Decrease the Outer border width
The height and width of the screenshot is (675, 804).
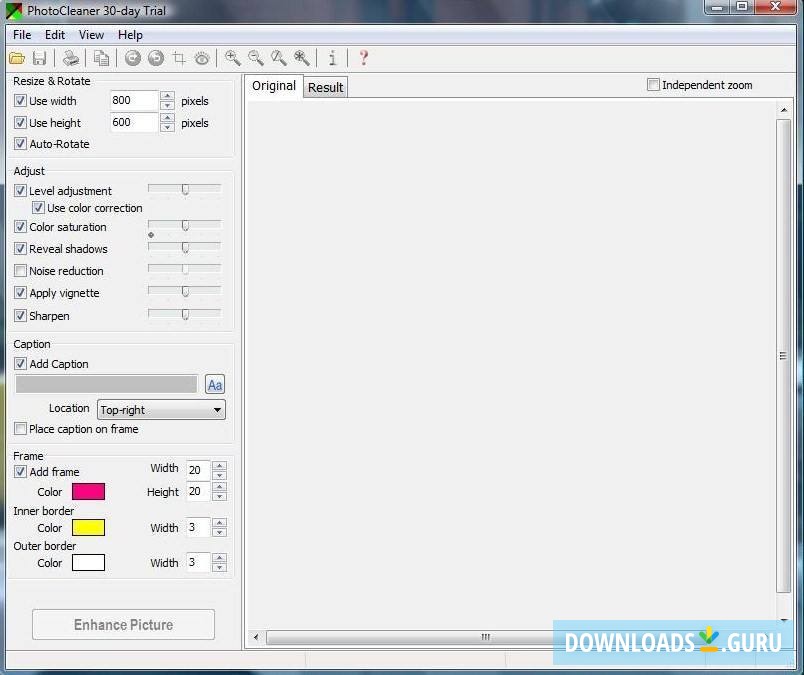pyautogui.click(x=219, y=567)
